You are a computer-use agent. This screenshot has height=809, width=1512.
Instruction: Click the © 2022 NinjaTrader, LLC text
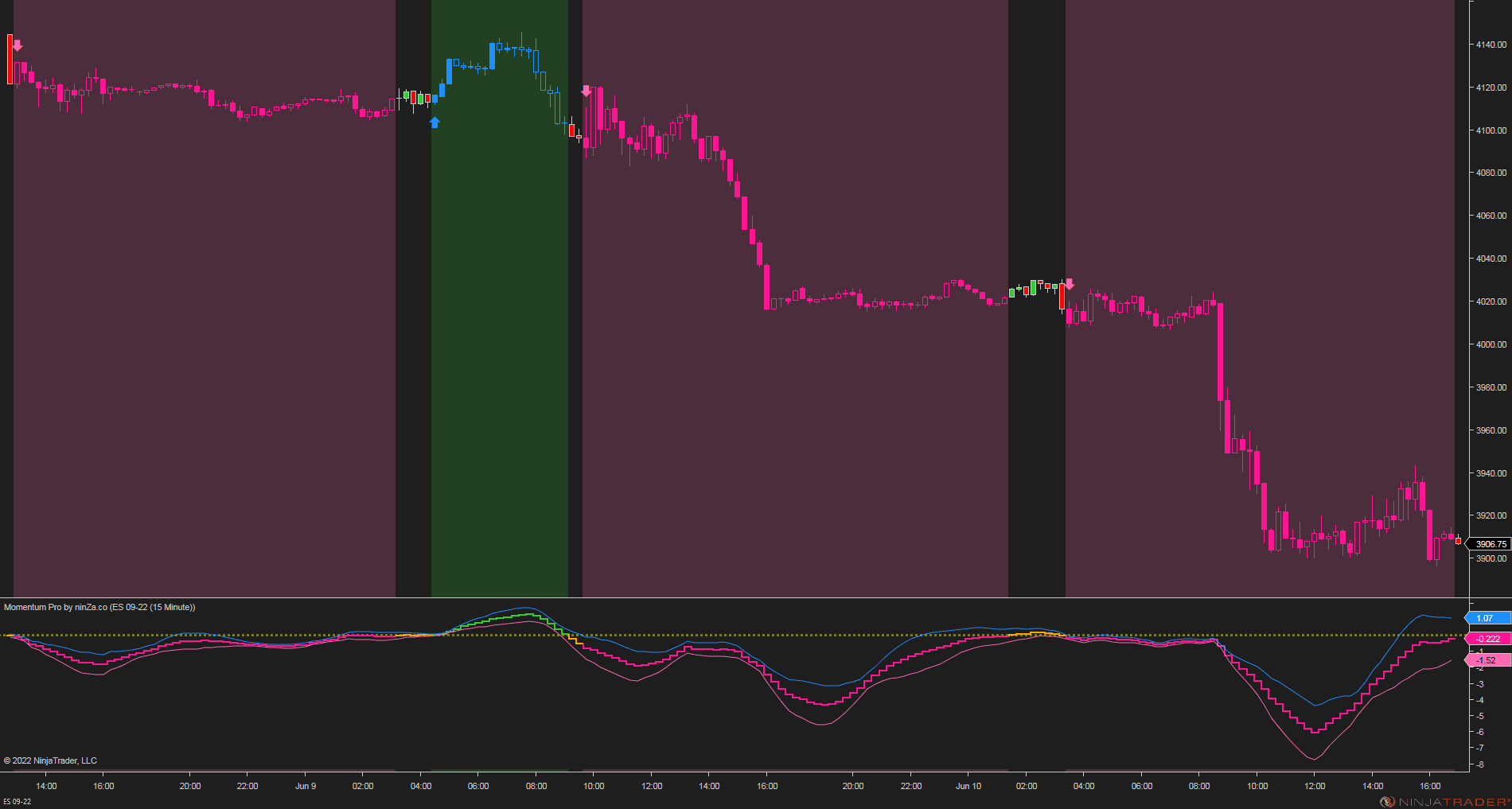click(x=50, y=760)
